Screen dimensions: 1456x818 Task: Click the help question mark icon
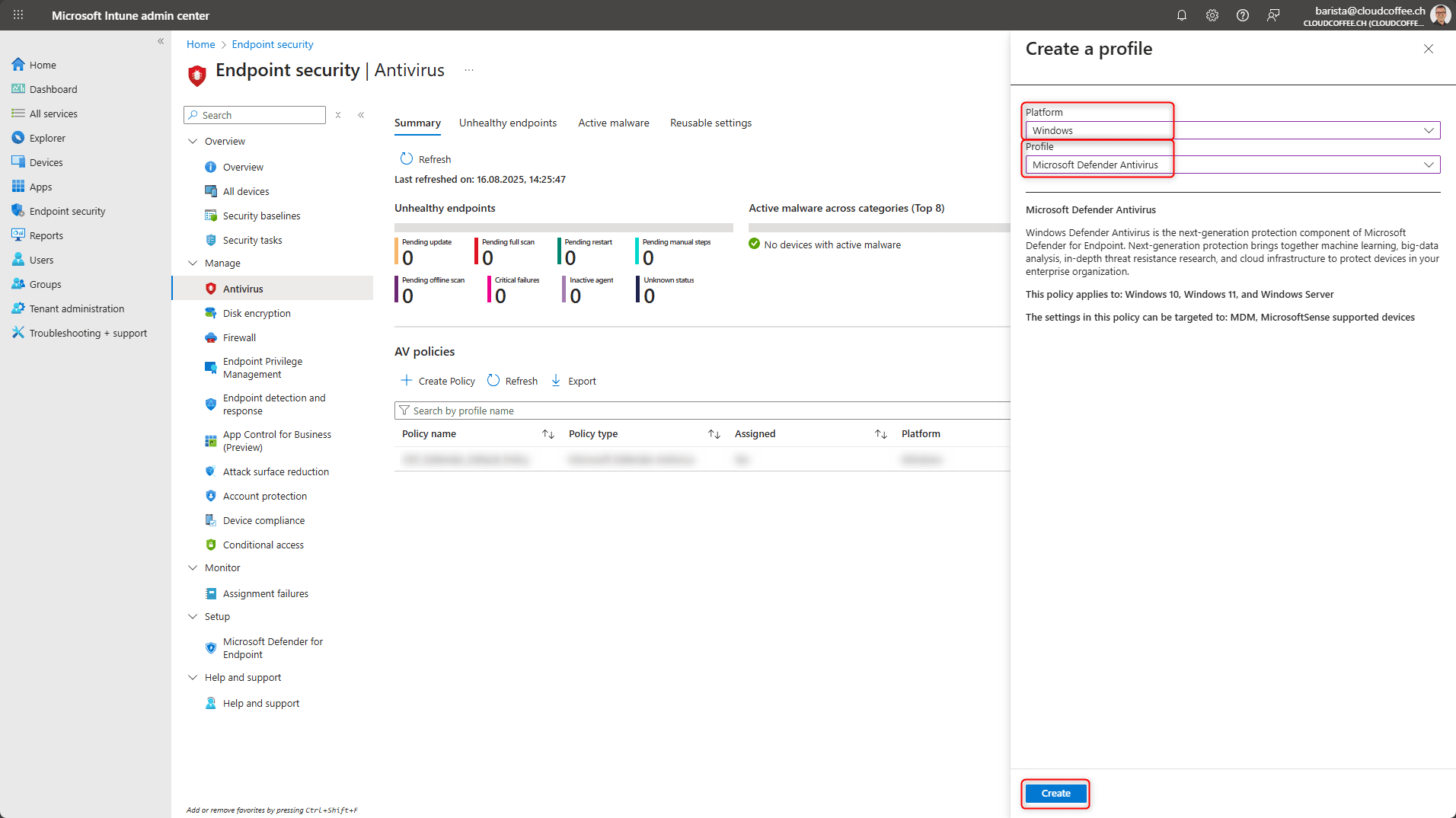[1243, 15]
